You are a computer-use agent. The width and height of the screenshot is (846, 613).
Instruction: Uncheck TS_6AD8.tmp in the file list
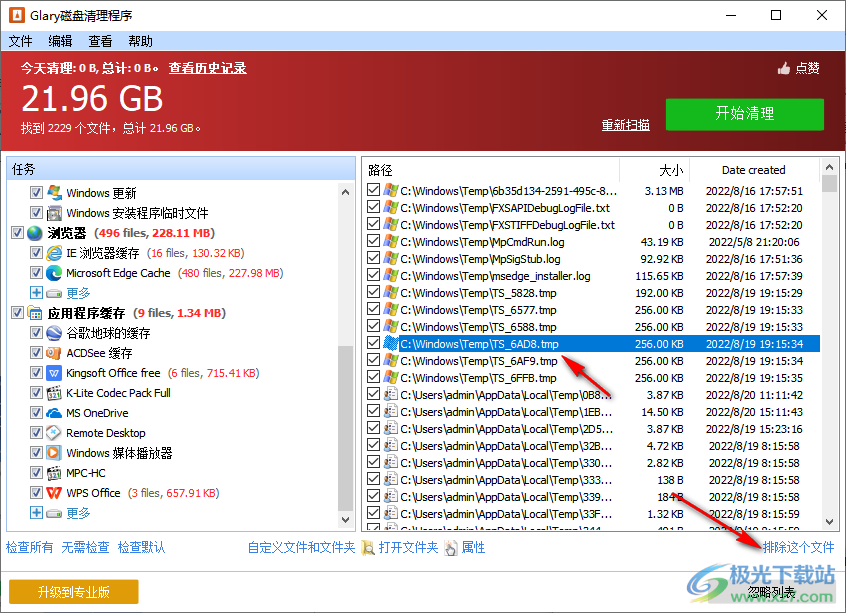pyautogui.click(x=374, y=343)
